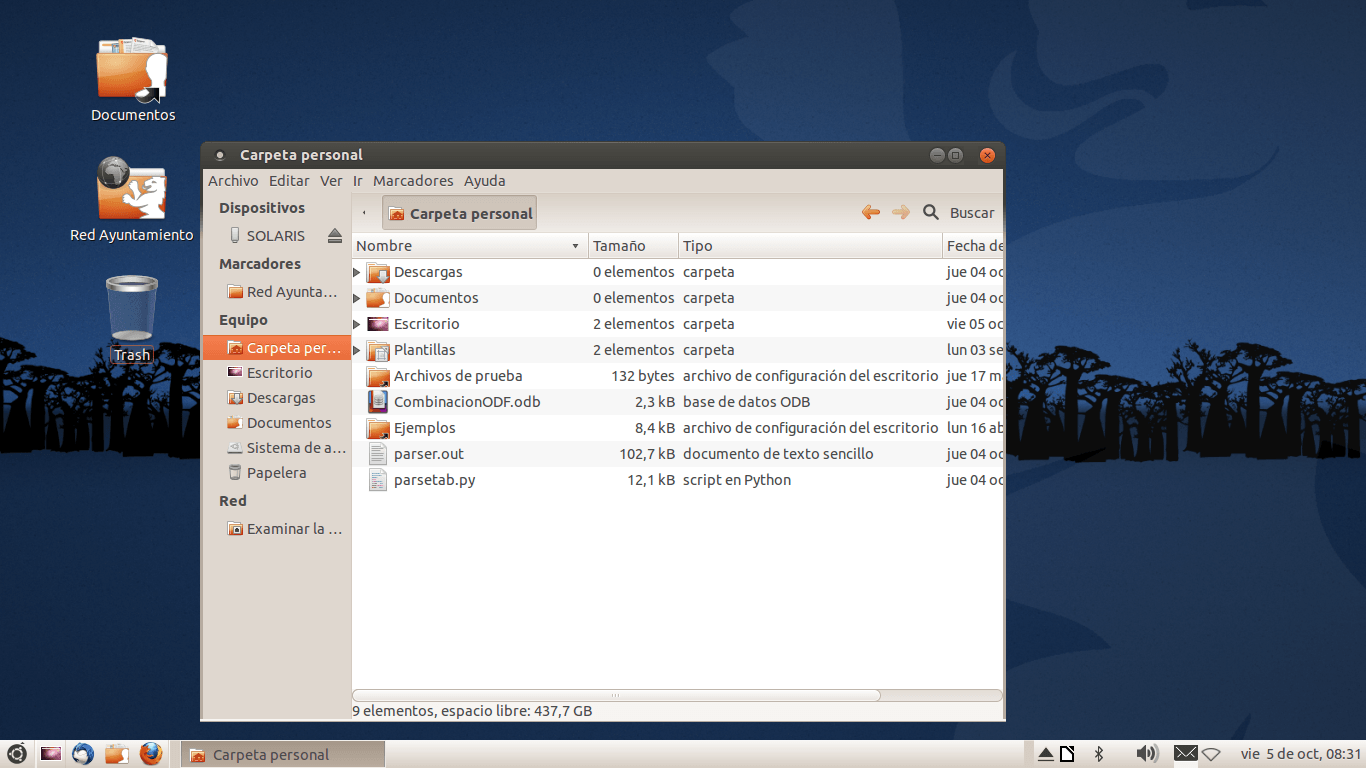
Task: Click the Escritorio folder icon in file list
Action: coord(377,324)
